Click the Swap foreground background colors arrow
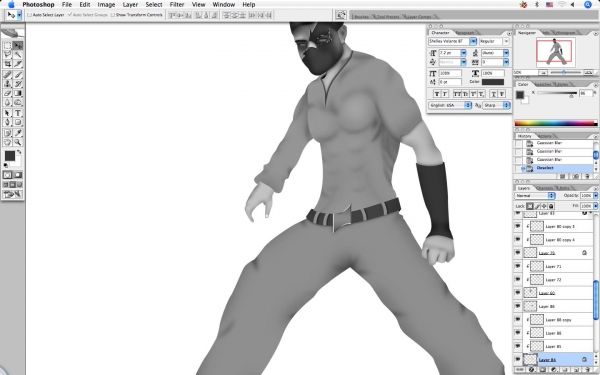This screenshot has width=600, height=375. tap(19, 152)
